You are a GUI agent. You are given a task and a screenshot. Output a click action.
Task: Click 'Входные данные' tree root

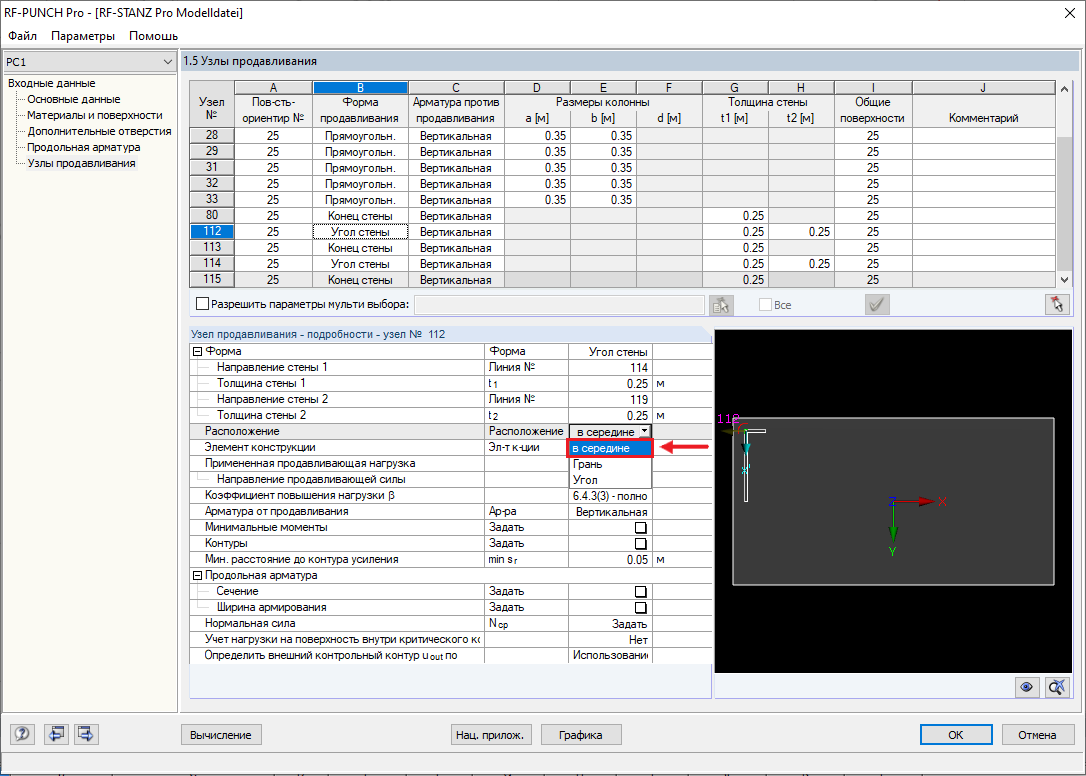point(52,83)
